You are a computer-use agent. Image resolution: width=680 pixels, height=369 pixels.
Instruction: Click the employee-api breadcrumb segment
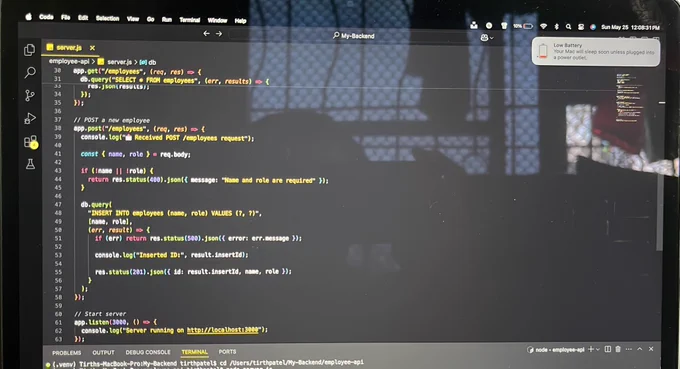click(x=69, y=62)
